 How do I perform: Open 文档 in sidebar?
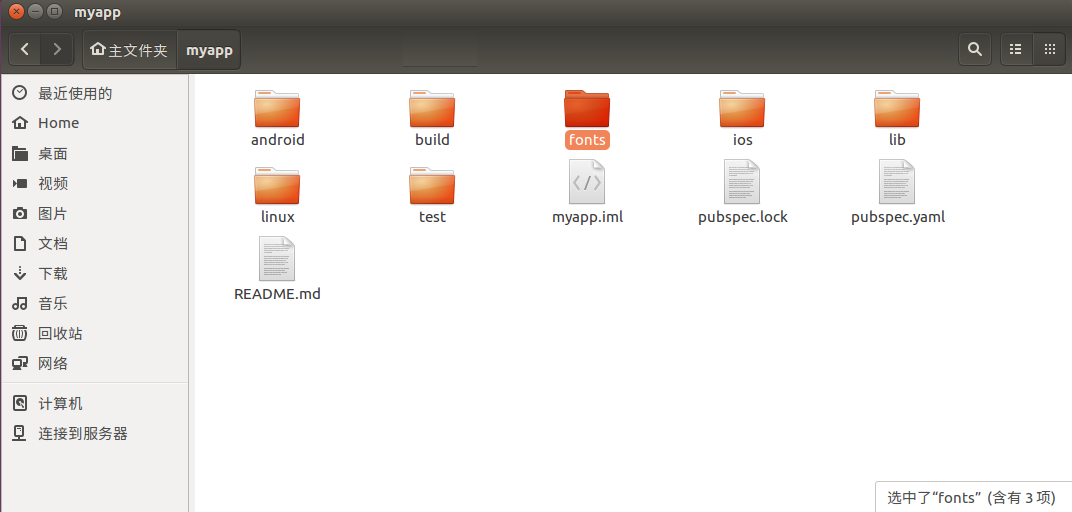pos(94,244)
